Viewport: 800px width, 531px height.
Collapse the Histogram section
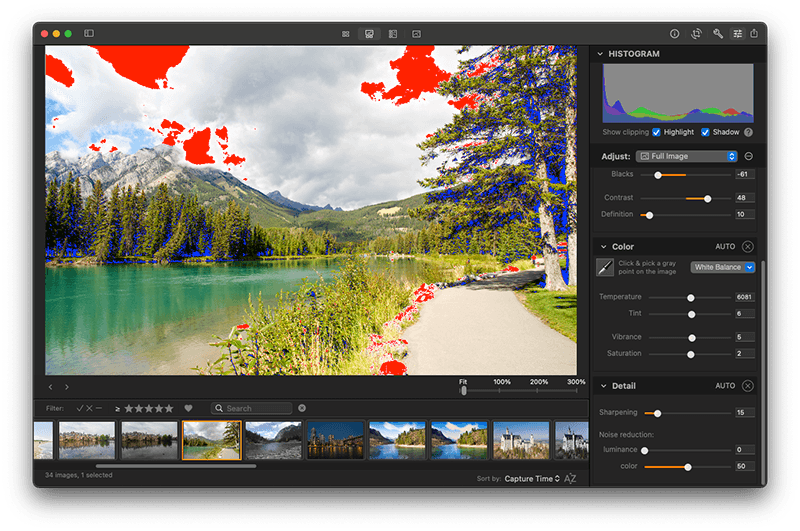click(x=600, y=54)
